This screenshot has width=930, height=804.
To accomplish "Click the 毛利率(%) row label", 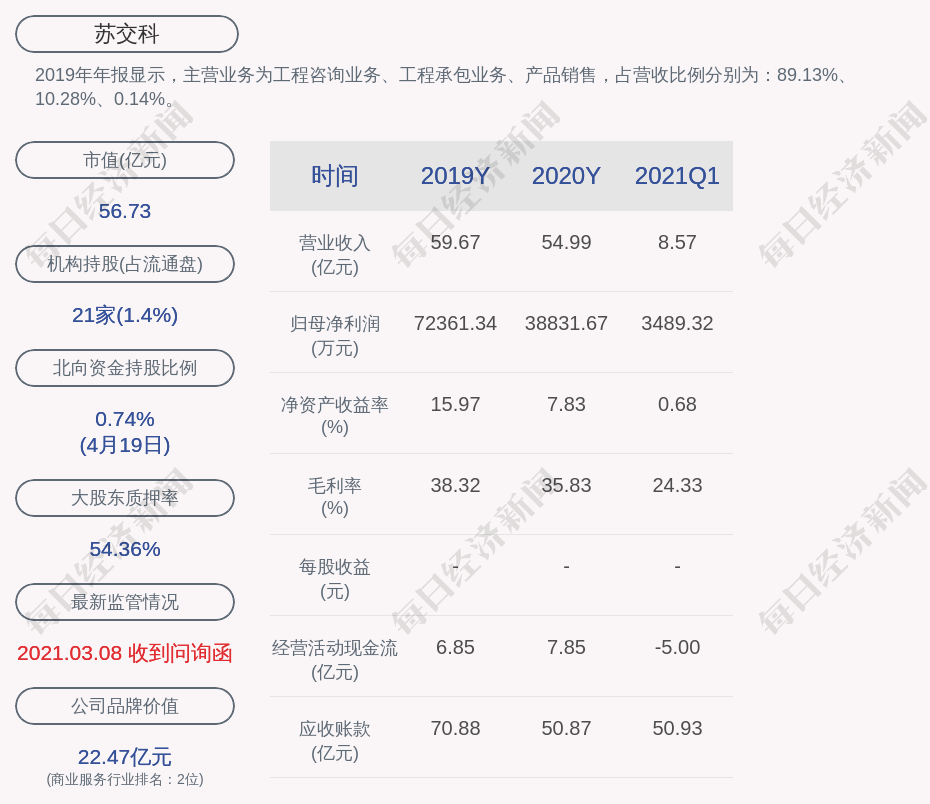I will click(x=335, y=497).
